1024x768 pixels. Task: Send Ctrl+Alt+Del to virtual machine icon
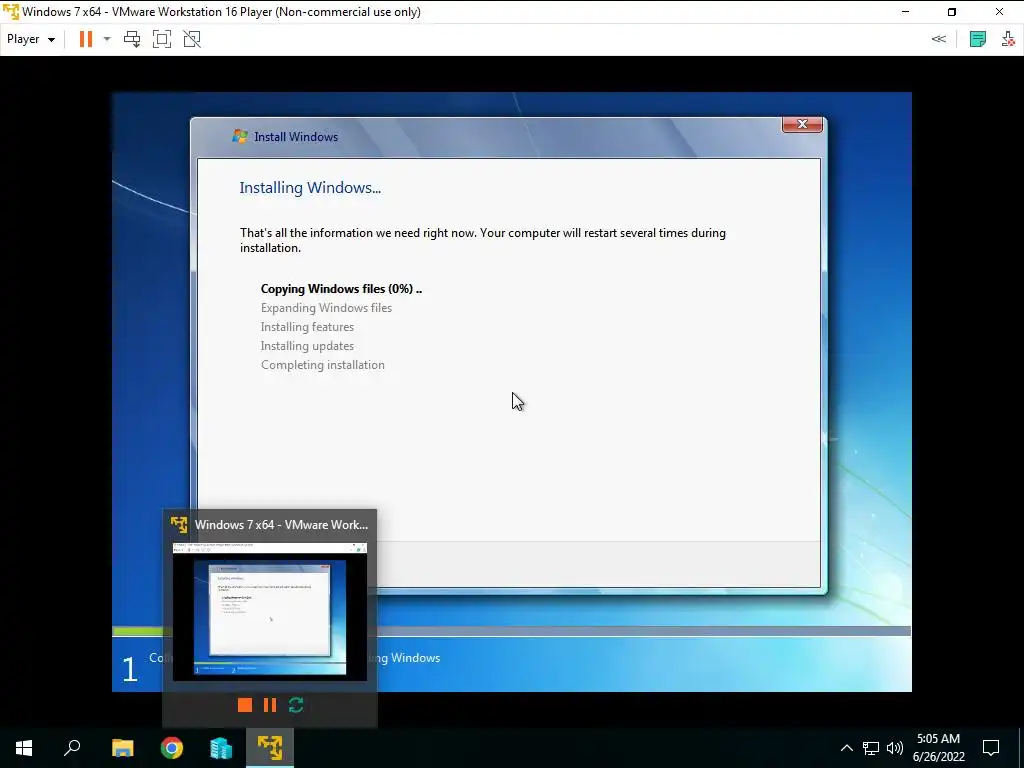tap(132, 39)
